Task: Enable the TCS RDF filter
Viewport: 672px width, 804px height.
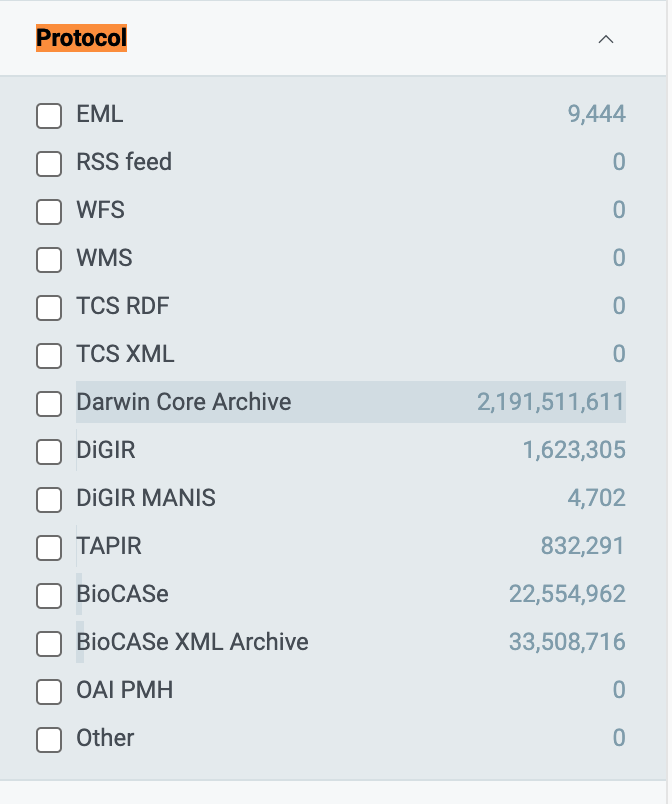Action: pyautogui.click(x=48, y=307)
